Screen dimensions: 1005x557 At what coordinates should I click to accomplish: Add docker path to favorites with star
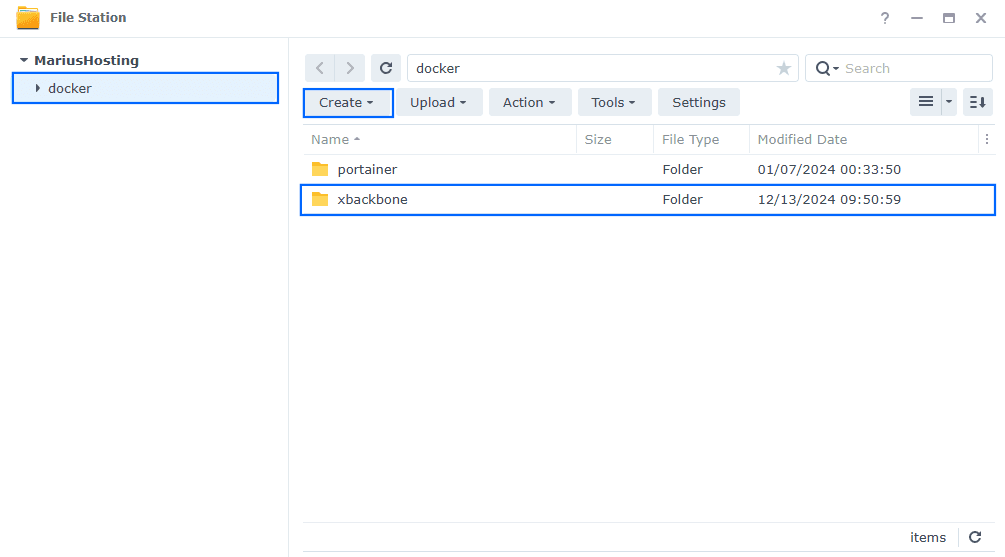click(x=783, y=69)
